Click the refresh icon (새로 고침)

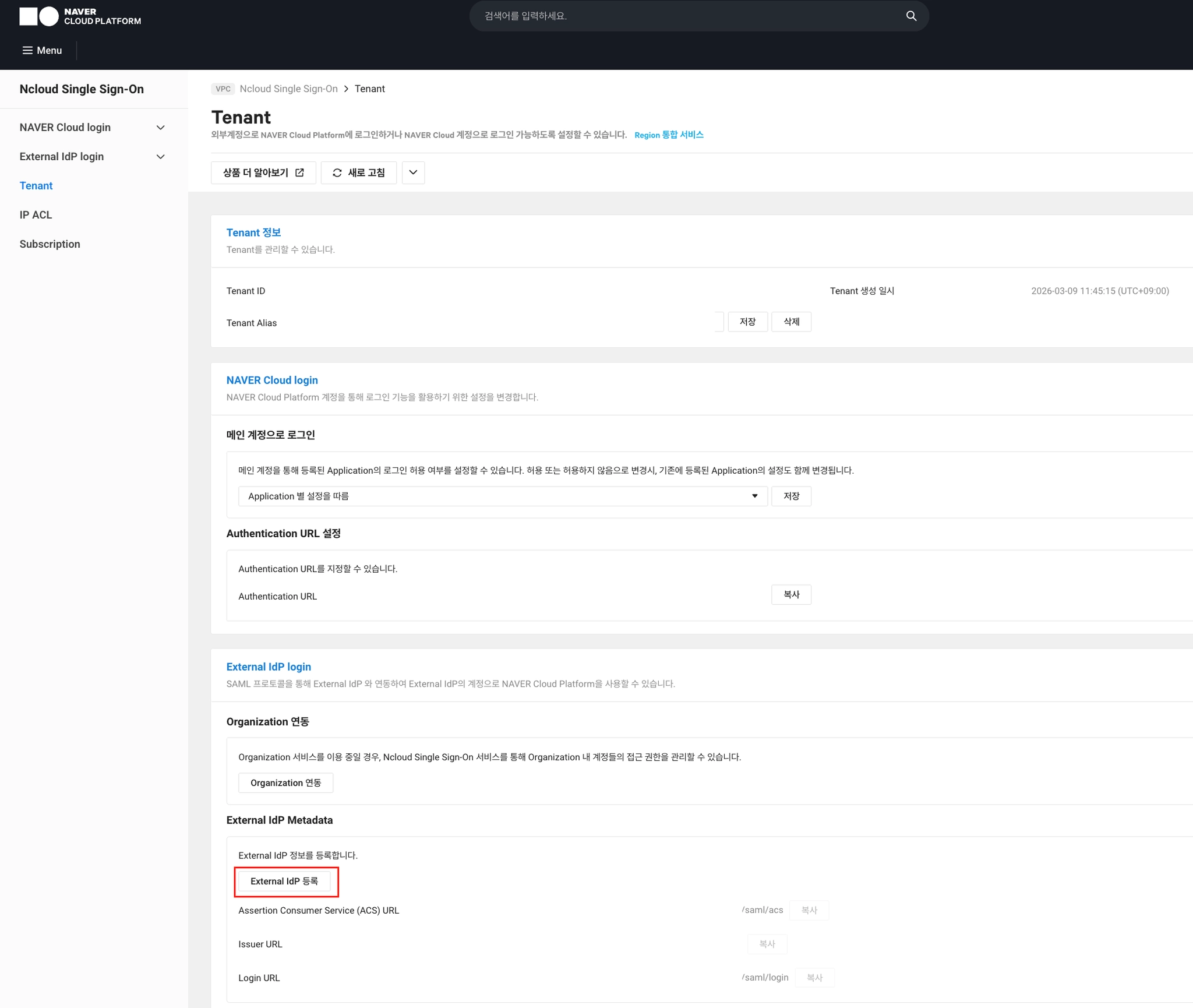(337, 172)
